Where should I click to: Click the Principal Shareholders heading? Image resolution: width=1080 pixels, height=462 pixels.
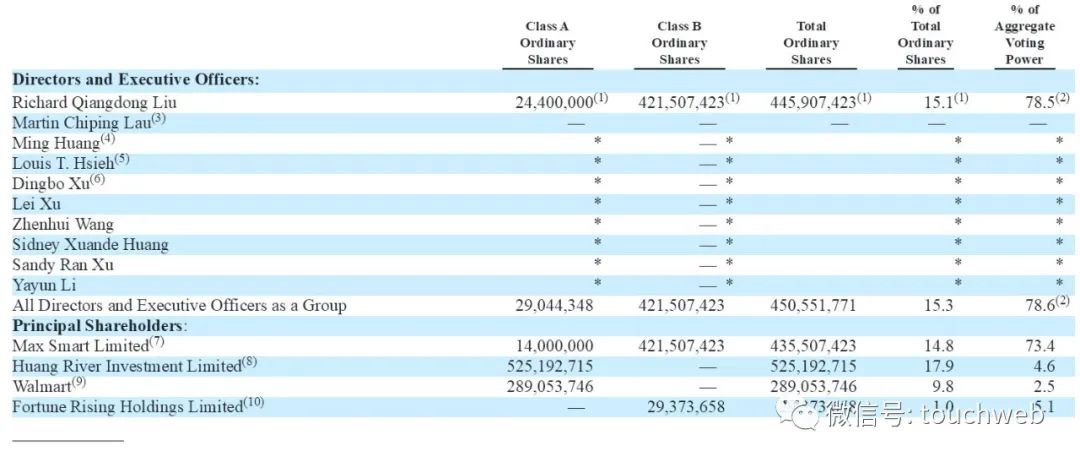coord(101,325)
